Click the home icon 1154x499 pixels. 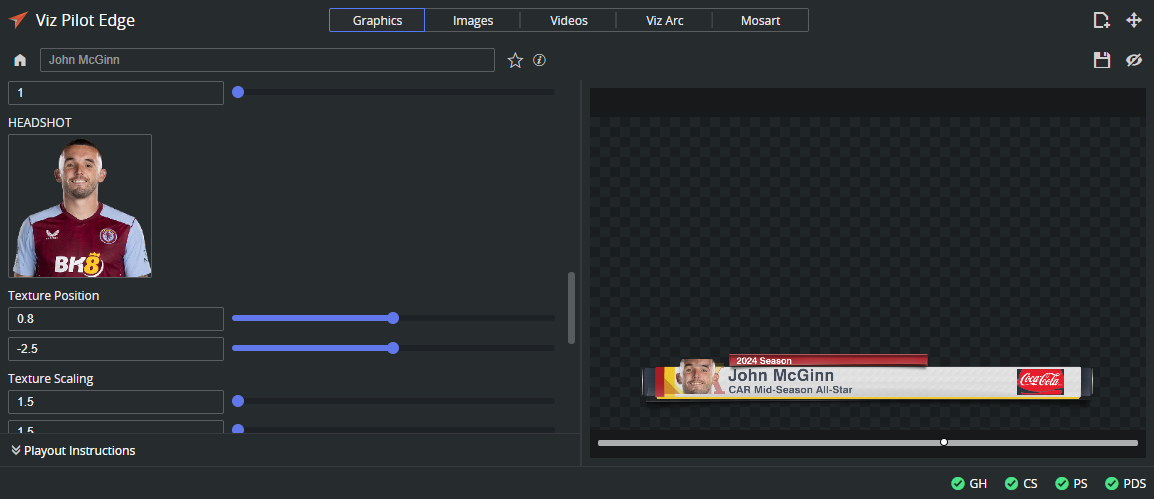tap(20, 61)
